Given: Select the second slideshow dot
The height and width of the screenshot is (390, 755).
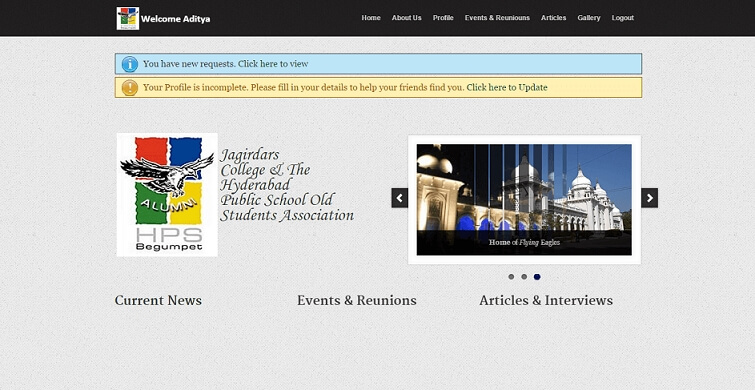Looking at the screenshot, I should coord(524,277).
